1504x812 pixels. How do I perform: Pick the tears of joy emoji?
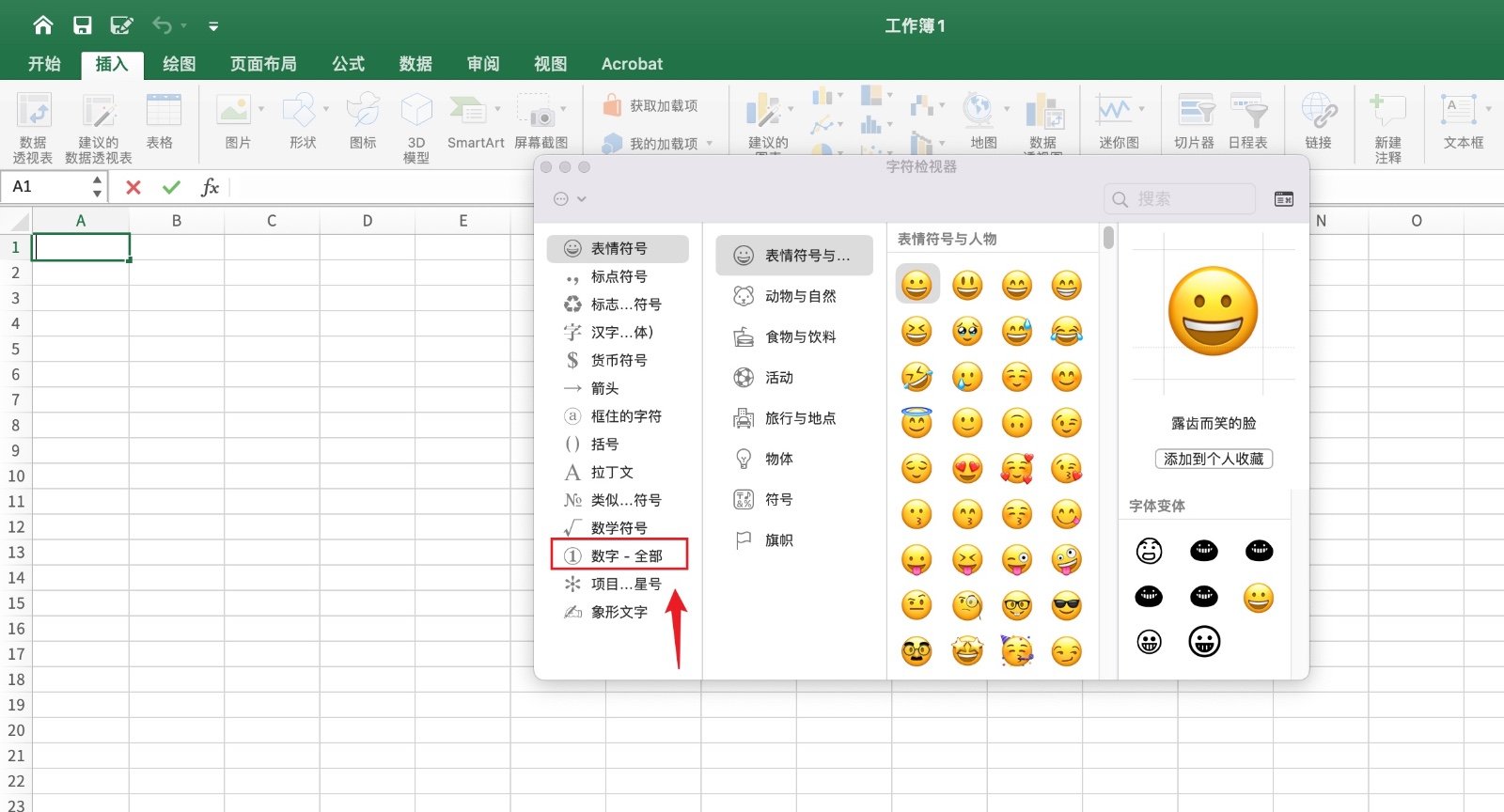[1066, 331]
